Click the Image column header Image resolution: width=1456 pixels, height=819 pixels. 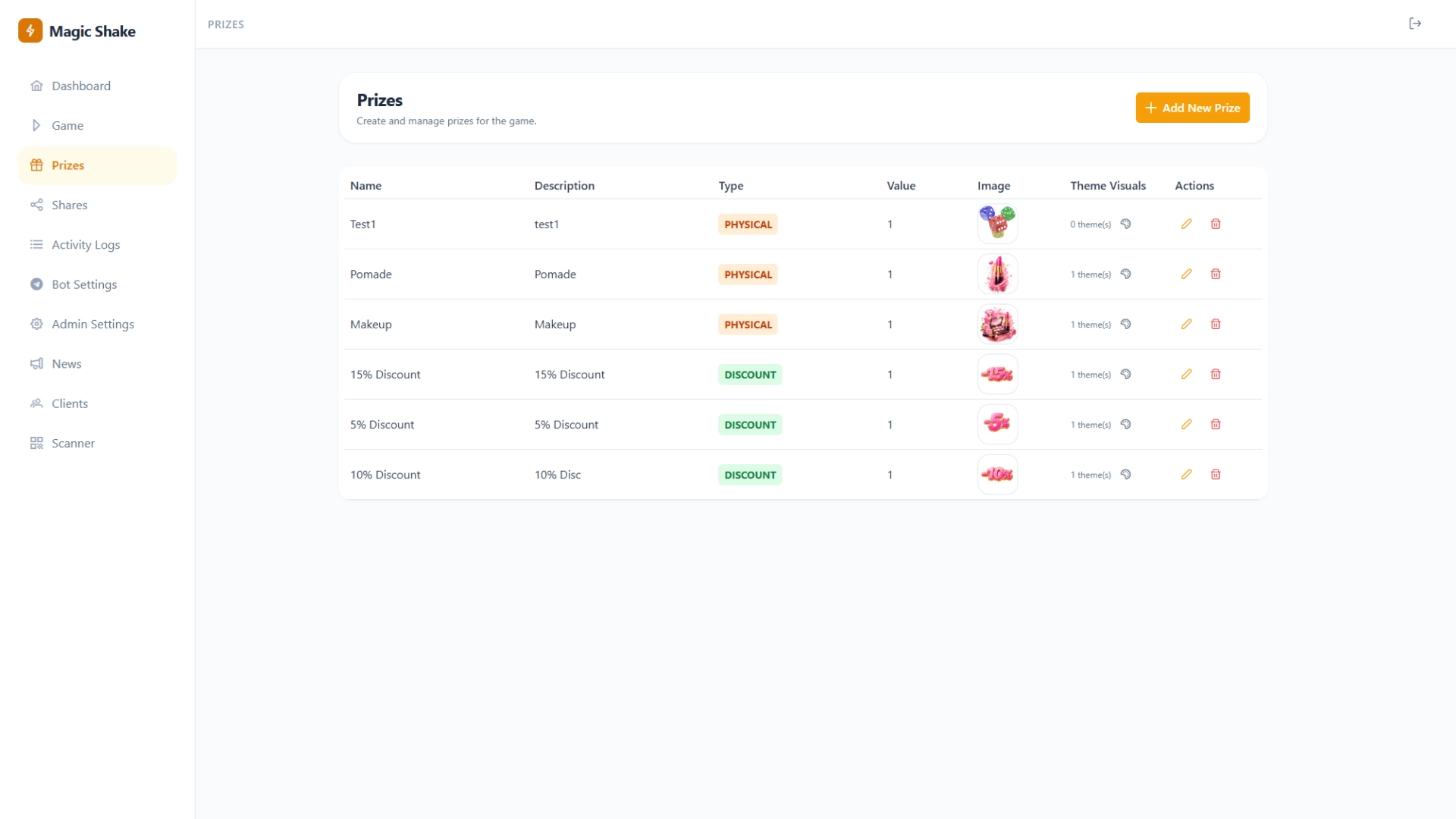click(993, 186)
